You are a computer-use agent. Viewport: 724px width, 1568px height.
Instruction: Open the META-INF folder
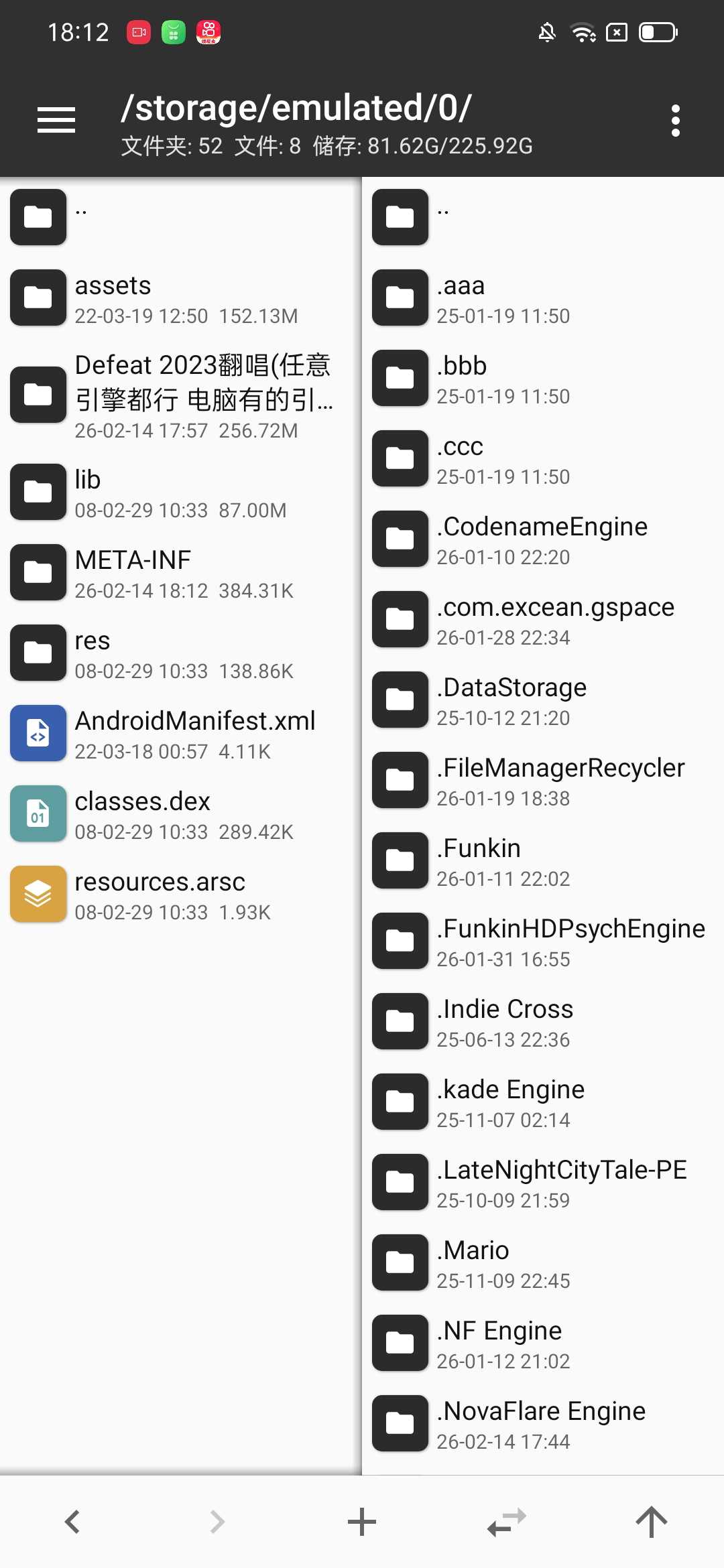pyautogui.click(x=133, y=572)
